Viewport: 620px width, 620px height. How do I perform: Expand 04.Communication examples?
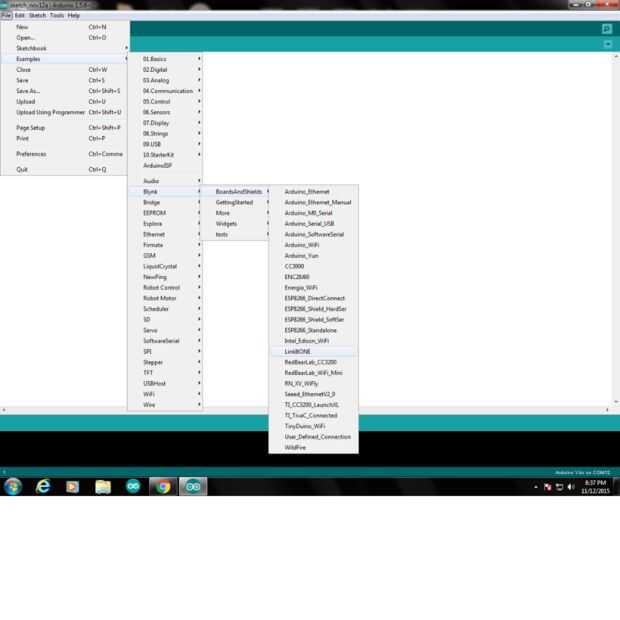click(x=166, y=91)
